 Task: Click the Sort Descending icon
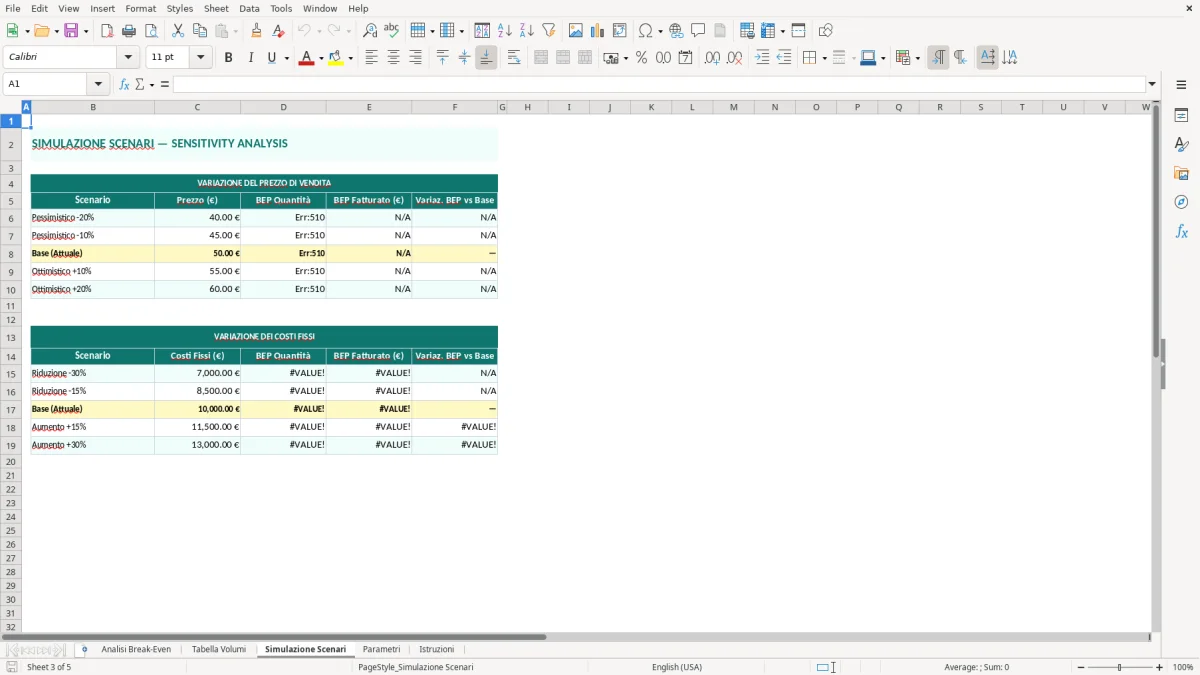527,31
